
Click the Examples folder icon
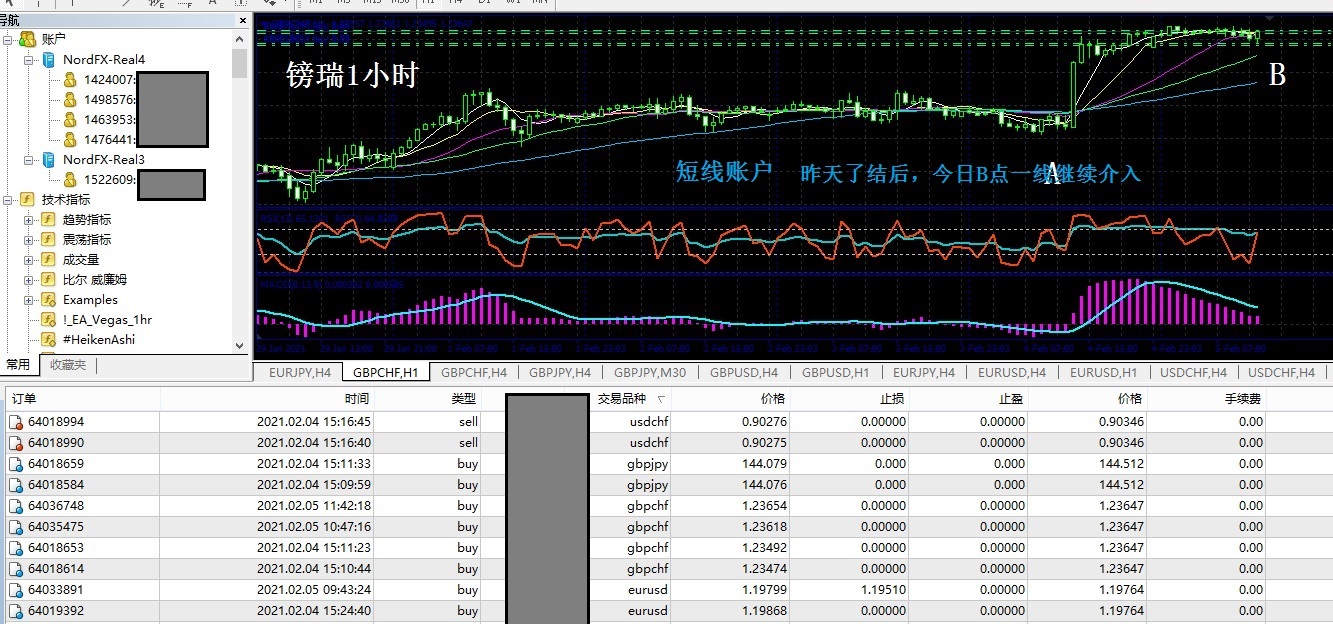48,299
